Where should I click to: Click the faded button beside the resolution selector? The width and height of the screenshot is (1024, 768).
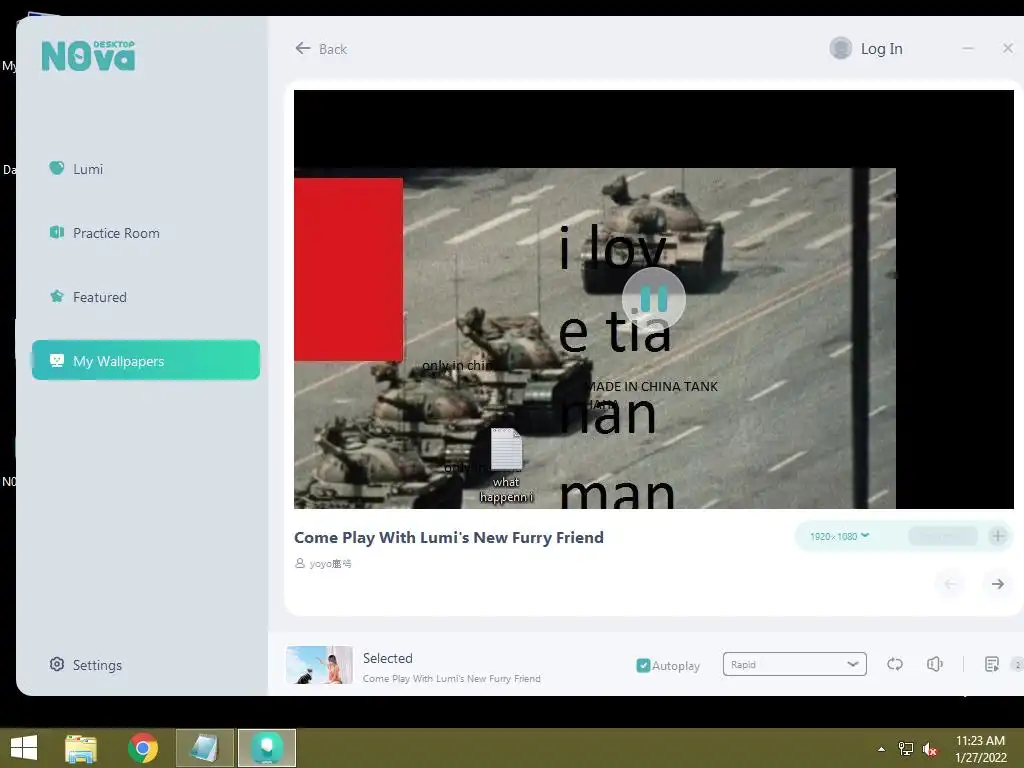pyautogui.click(x=942, y=536)
